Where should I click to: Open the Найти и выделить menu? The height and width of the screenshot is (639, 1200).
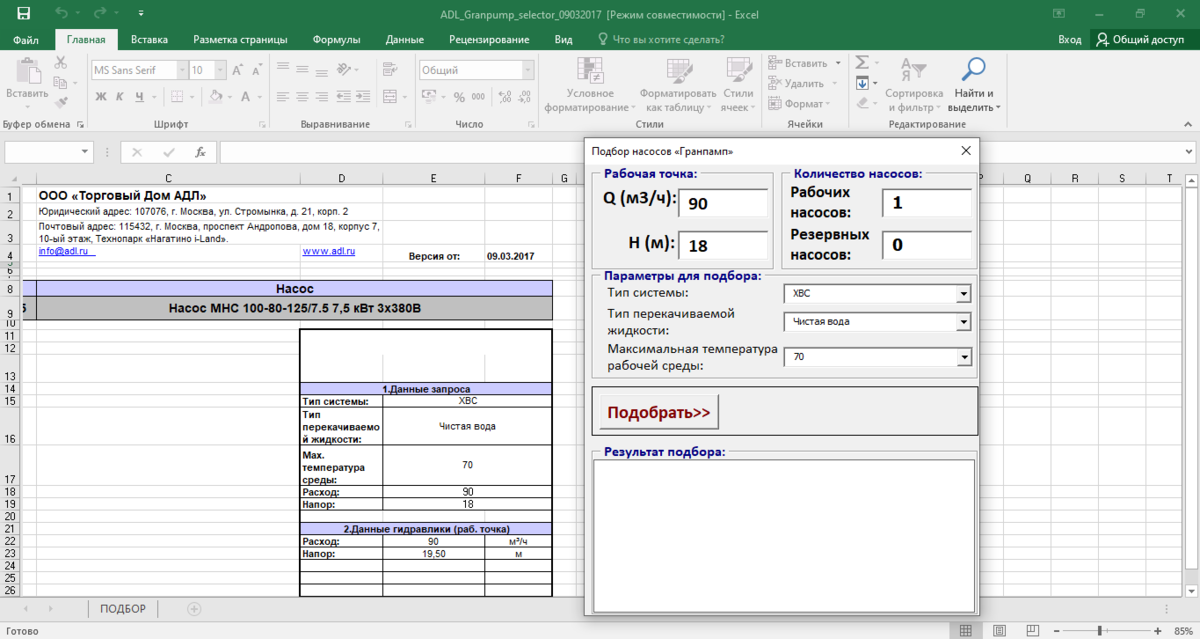pyautogui.click(x=973, y=85)
